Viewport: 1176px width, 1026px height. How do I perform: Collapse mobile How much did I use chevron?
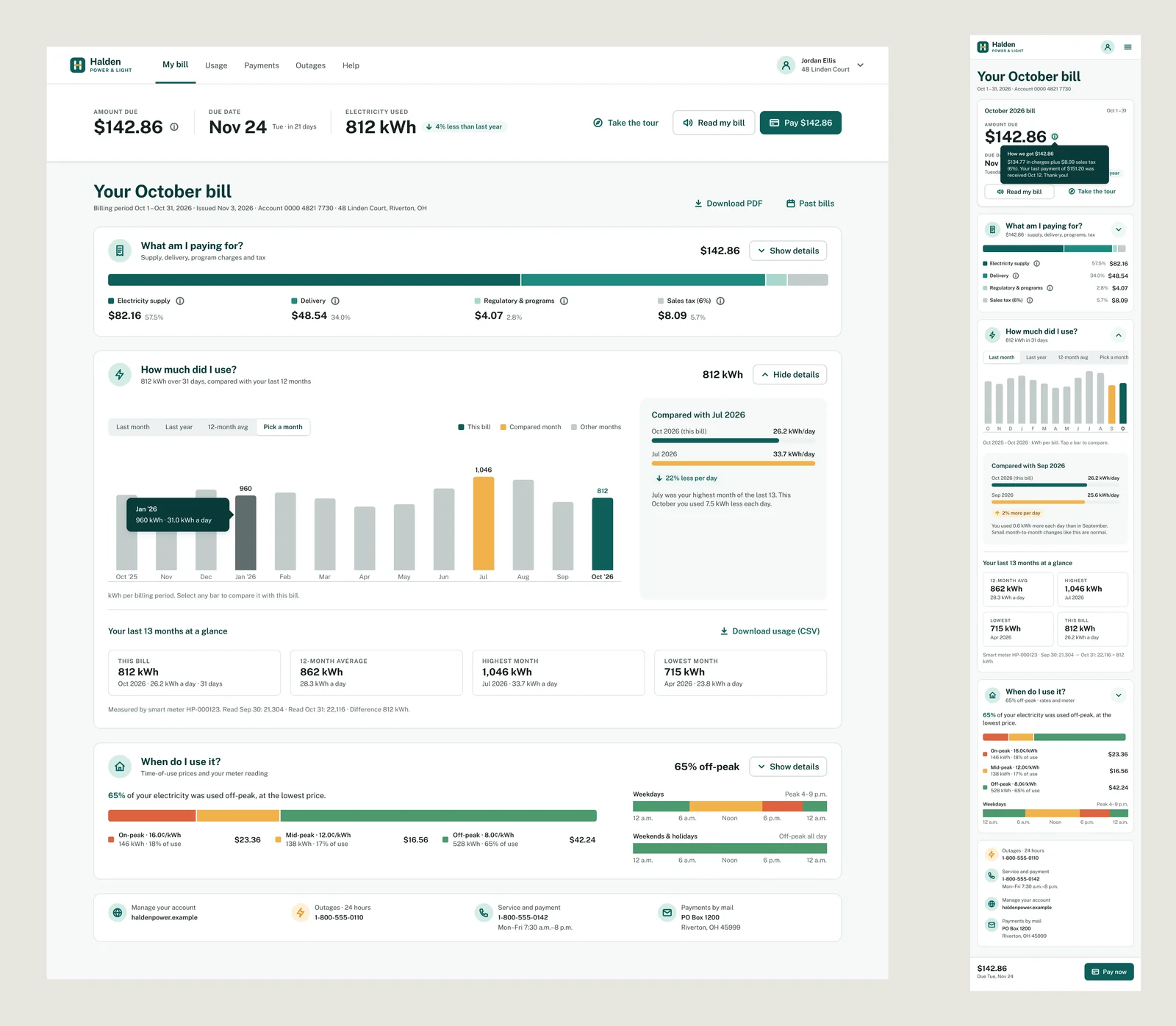click(x=1119, y=335)
